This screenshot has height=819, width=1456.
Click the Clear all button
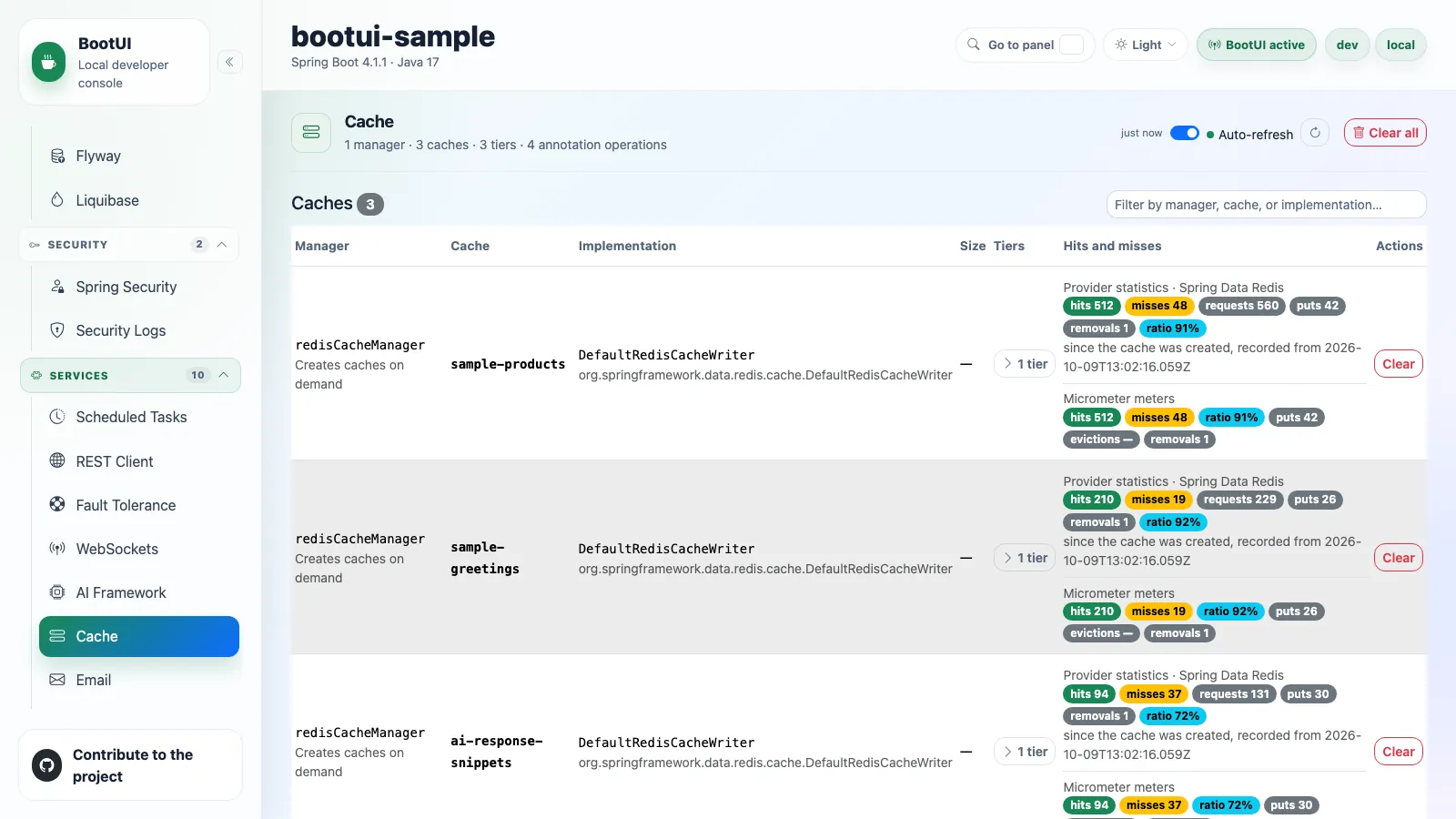[1385, 133]
